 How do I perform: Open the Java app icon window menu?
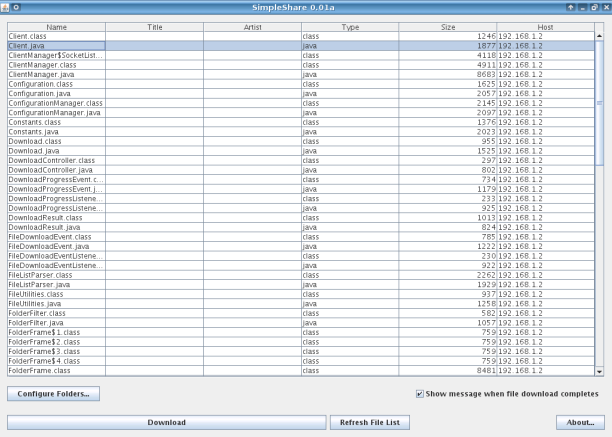pos(5,7)
